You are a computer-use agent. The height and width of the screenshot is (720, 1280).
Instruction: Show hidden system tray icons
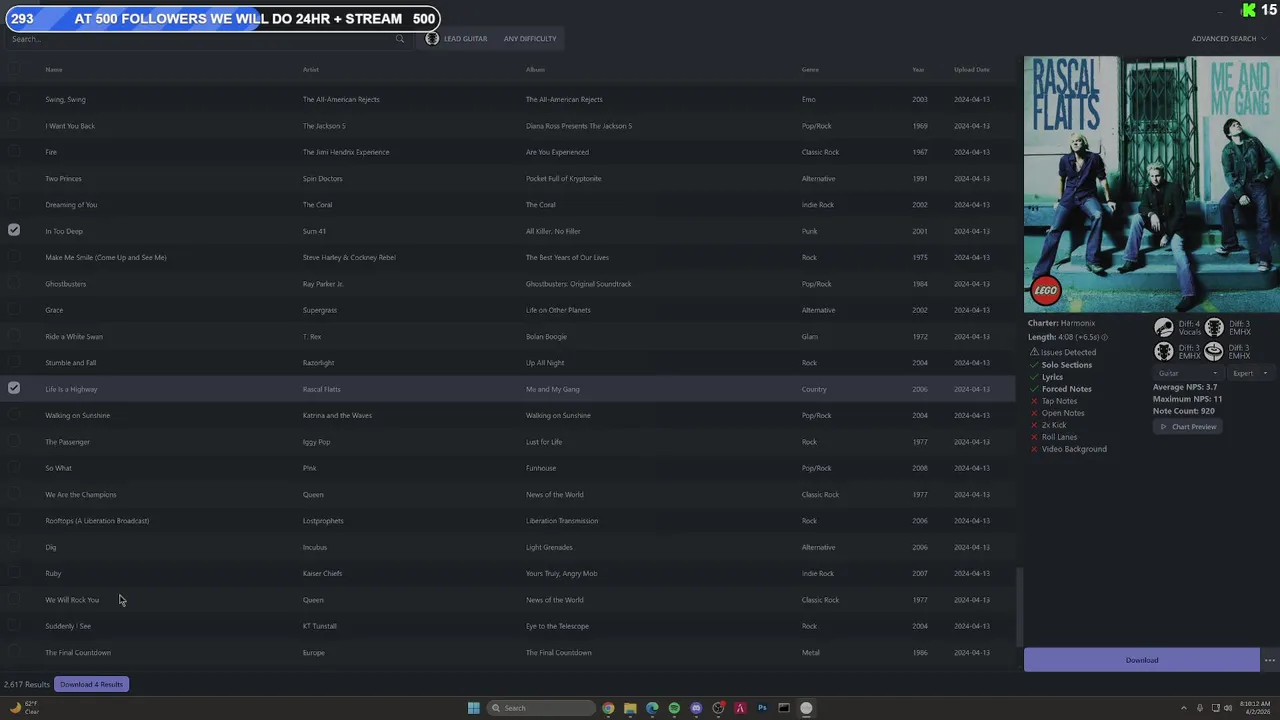[1184, 708]
